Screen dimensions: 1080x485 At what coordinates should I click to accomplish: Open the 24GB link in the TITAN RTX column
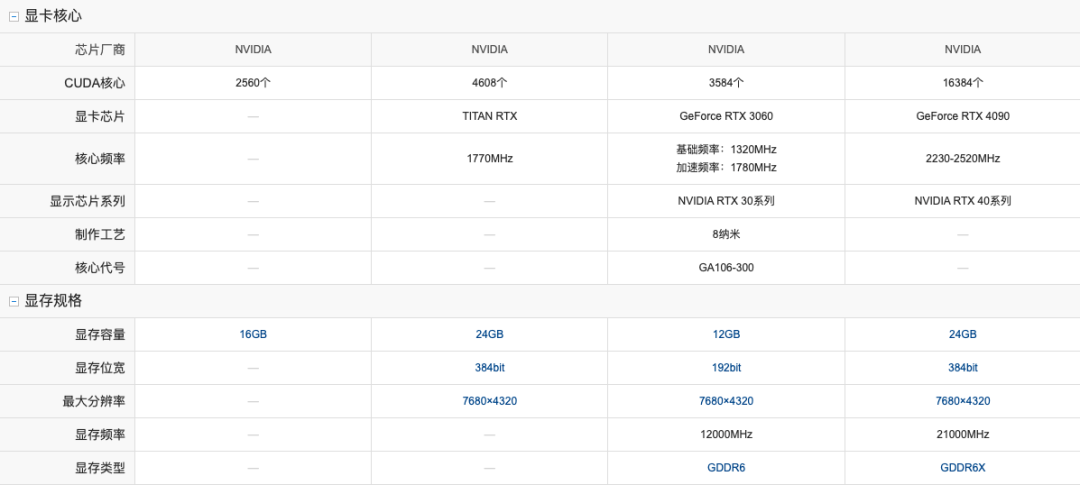point(490,335)
